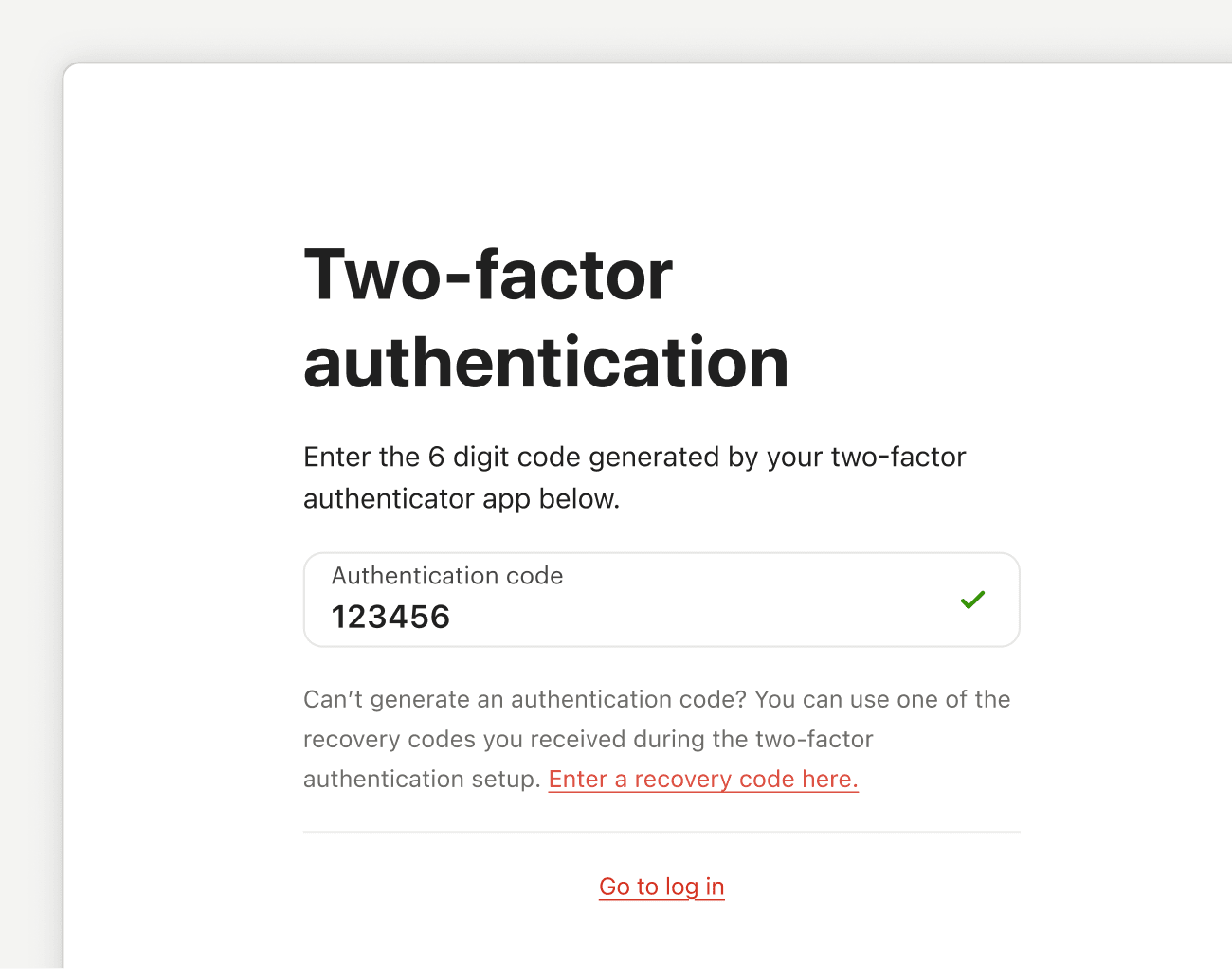This screenshot has width=1232, height=969.
Task: Click the instruction text above the code field
Action: (634, 476)
